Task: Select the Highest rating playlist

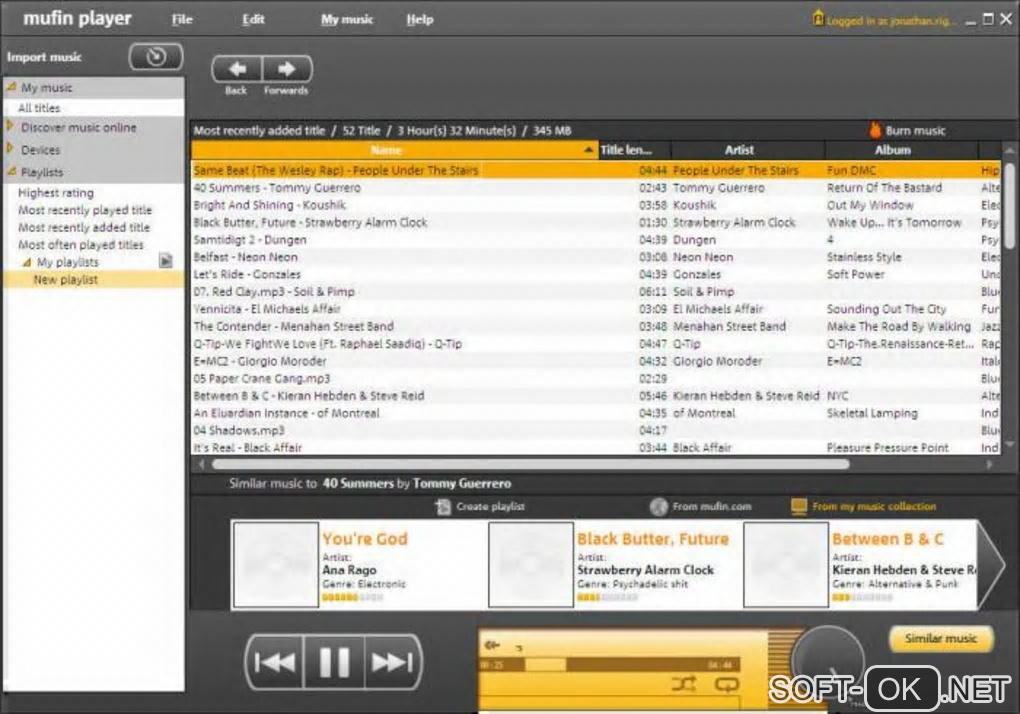Action: coord(56,193)
